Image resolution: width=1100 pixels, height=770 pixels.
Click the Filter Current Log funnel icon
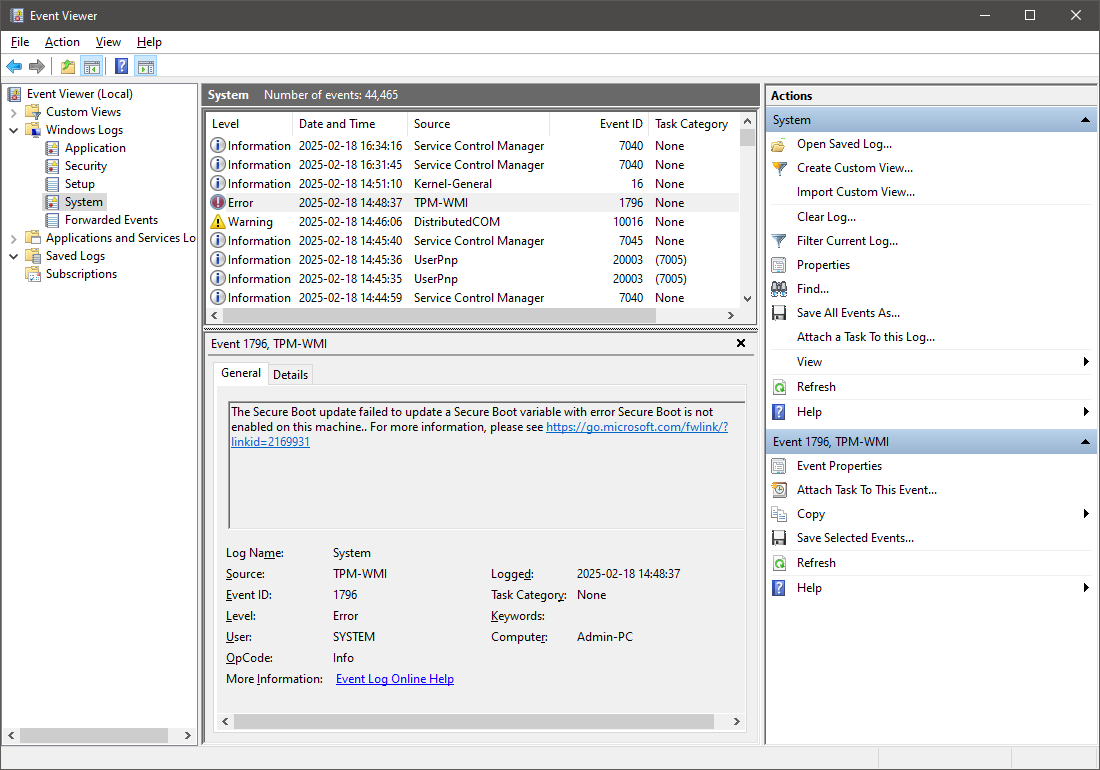[x=779, y=241]
